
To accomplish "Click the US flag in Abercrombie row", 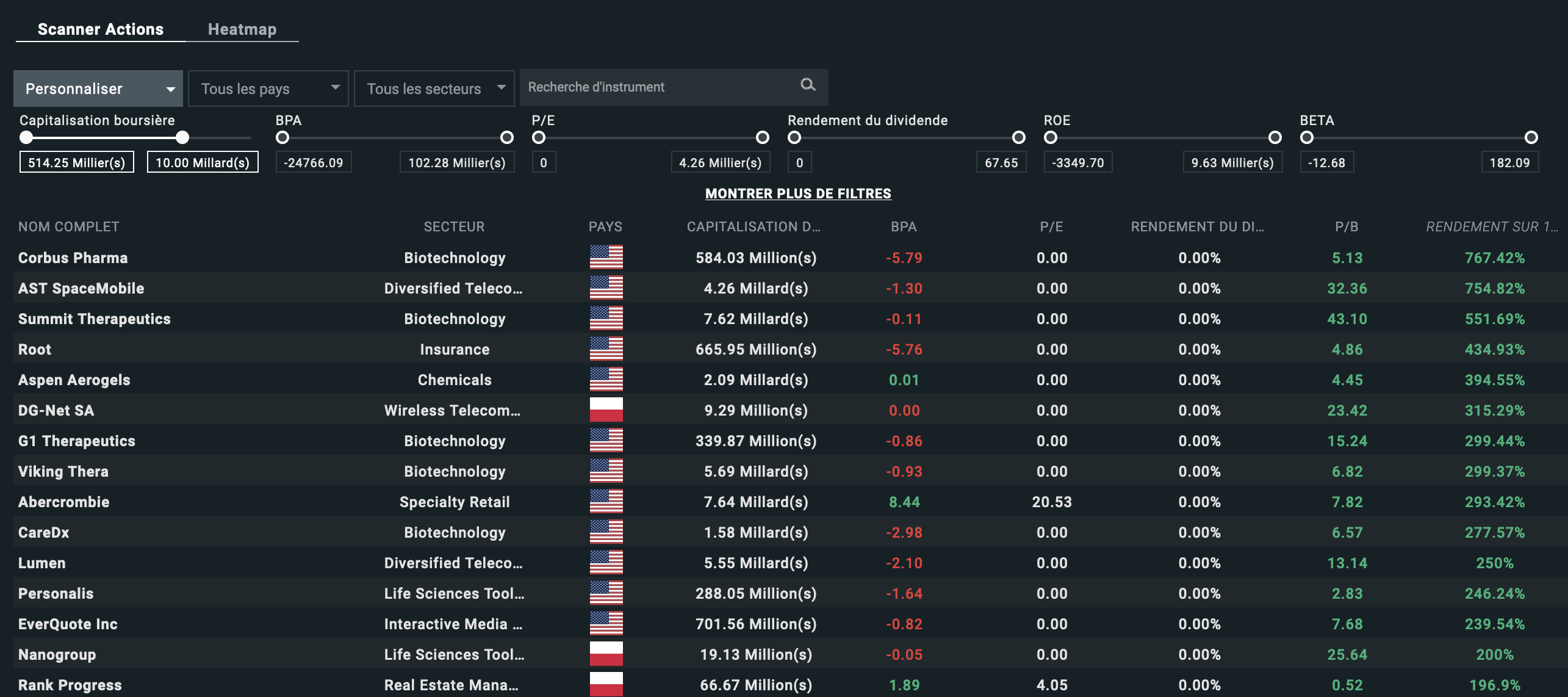I will 606,501.
